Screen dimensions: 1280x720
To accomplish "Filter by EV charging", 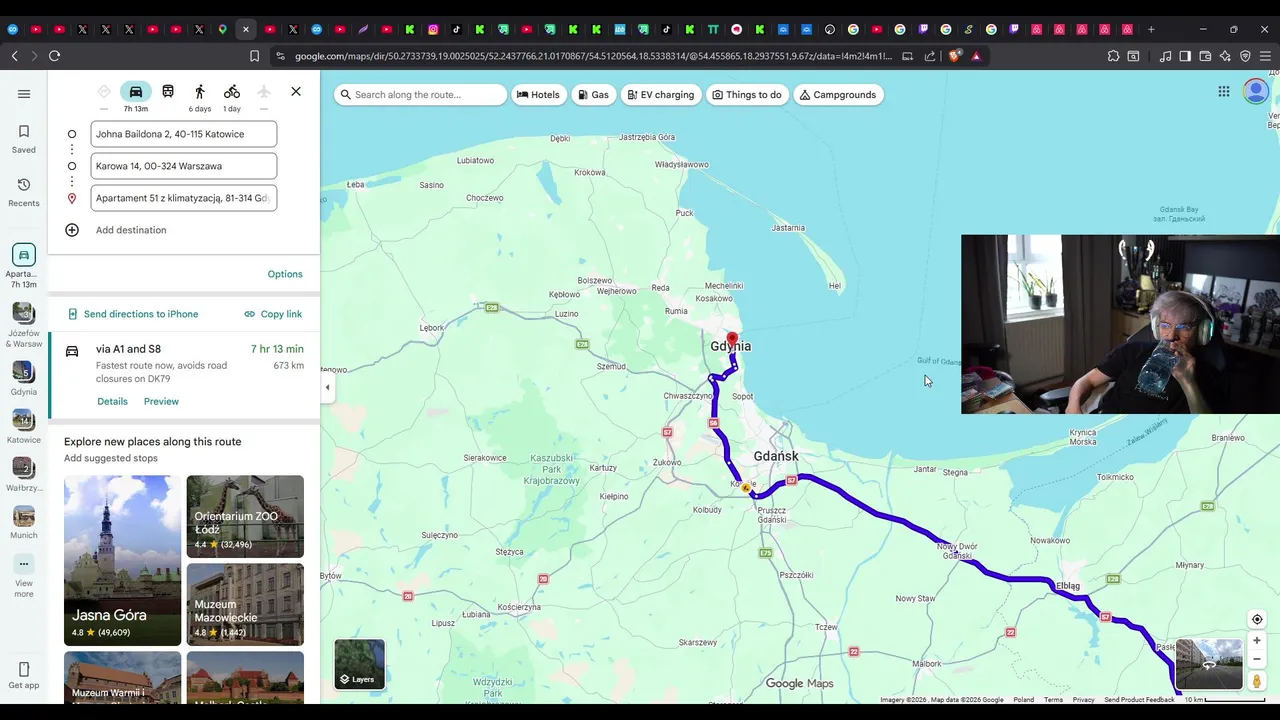I will 660,95.
